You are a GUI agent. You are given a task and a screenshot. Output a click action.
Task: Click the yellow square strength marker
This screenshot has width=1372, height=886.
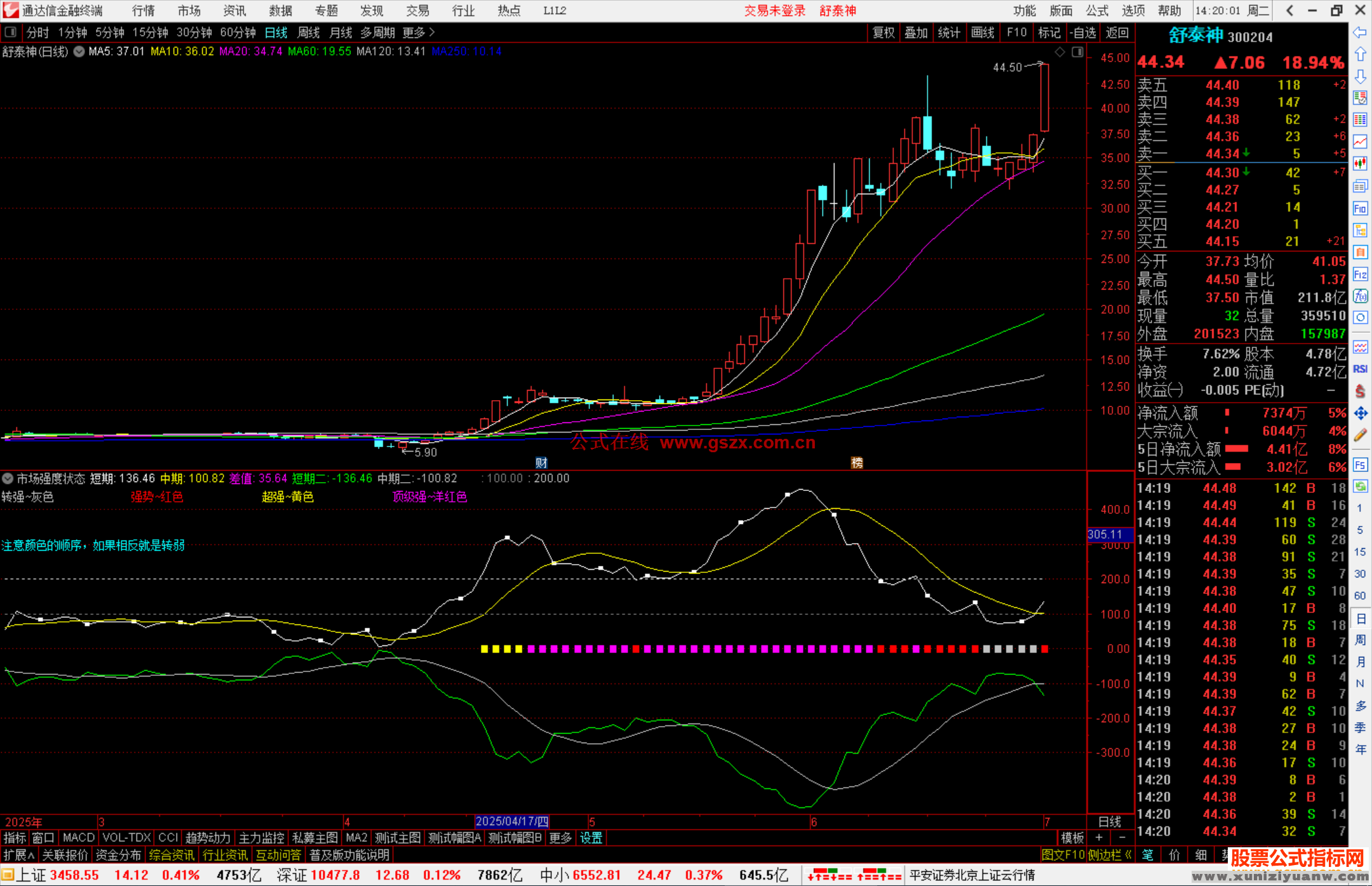pos(485,649)
